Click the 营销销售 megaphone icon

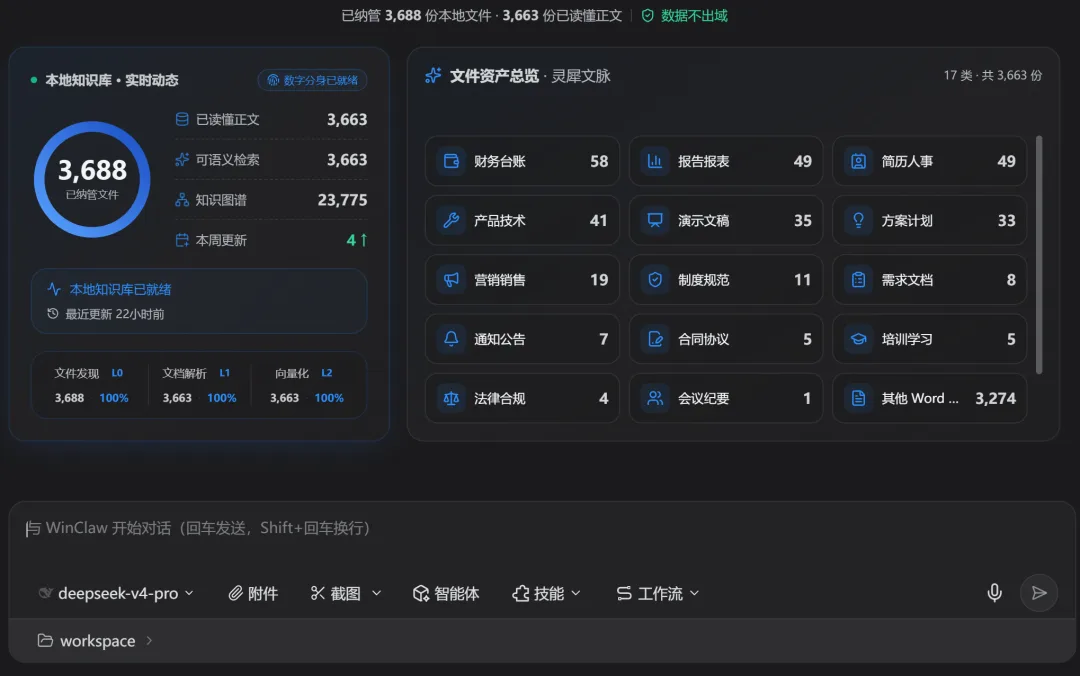(x=451, y=280)
